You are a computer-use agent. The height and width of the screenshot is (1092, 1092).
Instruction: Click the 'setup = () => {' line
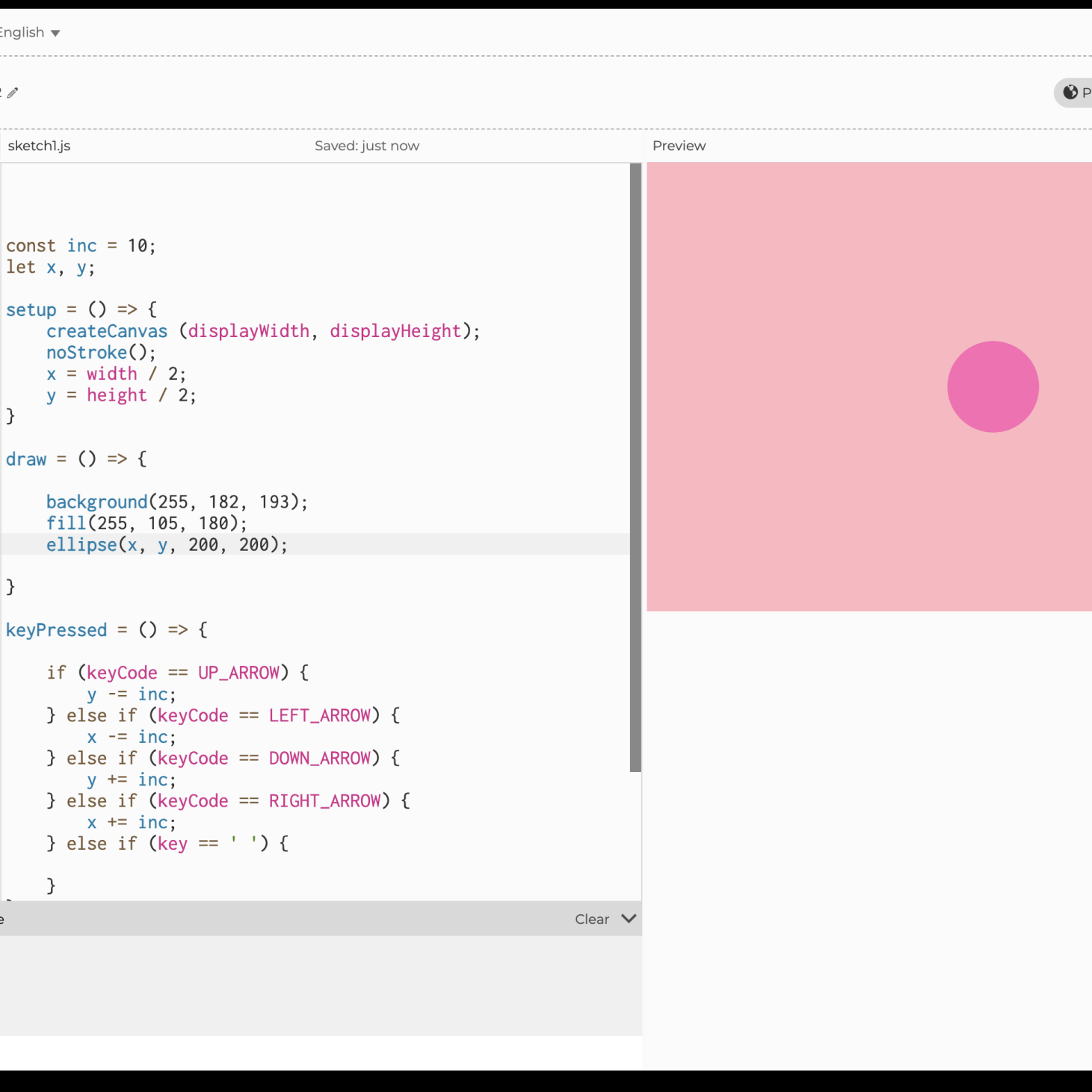[x=81, y=309]
